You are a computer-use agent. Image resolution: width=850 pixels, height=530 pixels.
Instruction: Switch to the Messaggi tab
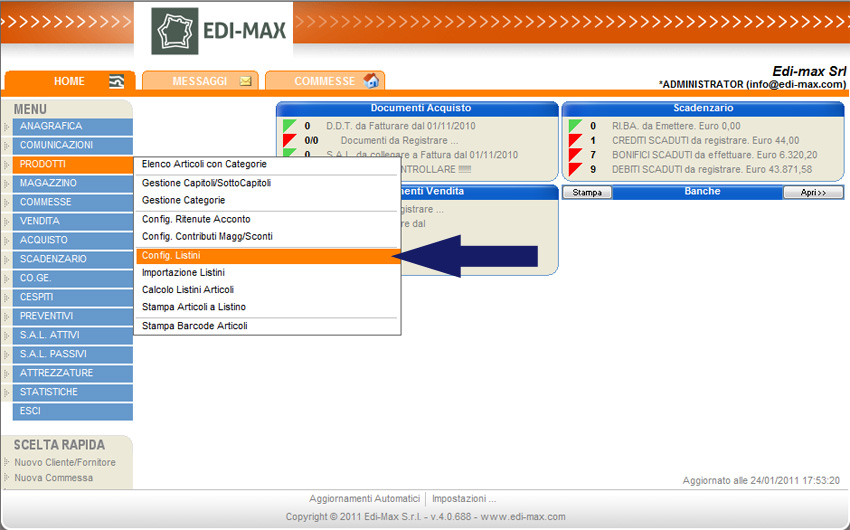coord(199,81)
